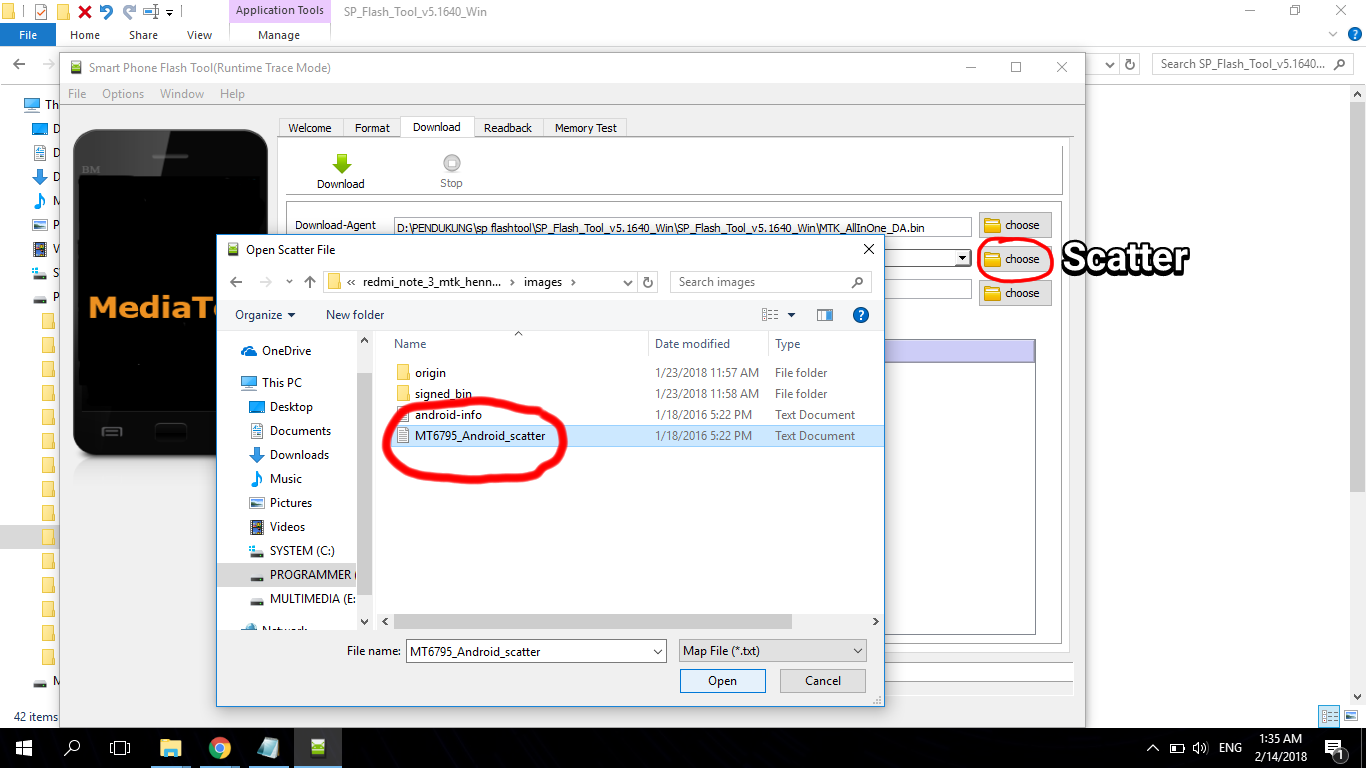The height and width of the screenshot is (768, 1366).
Task: Select MT6795_Android_scatter file
Action: tap(480, 436)
